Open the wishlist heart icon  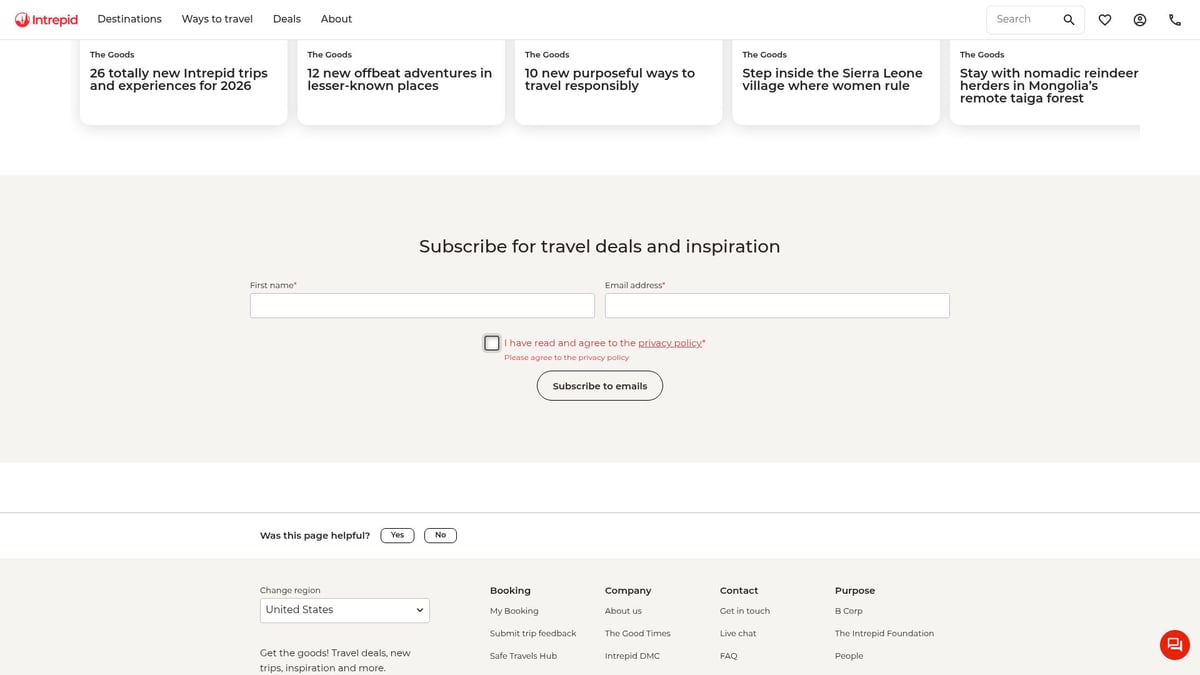point(1105,20)
